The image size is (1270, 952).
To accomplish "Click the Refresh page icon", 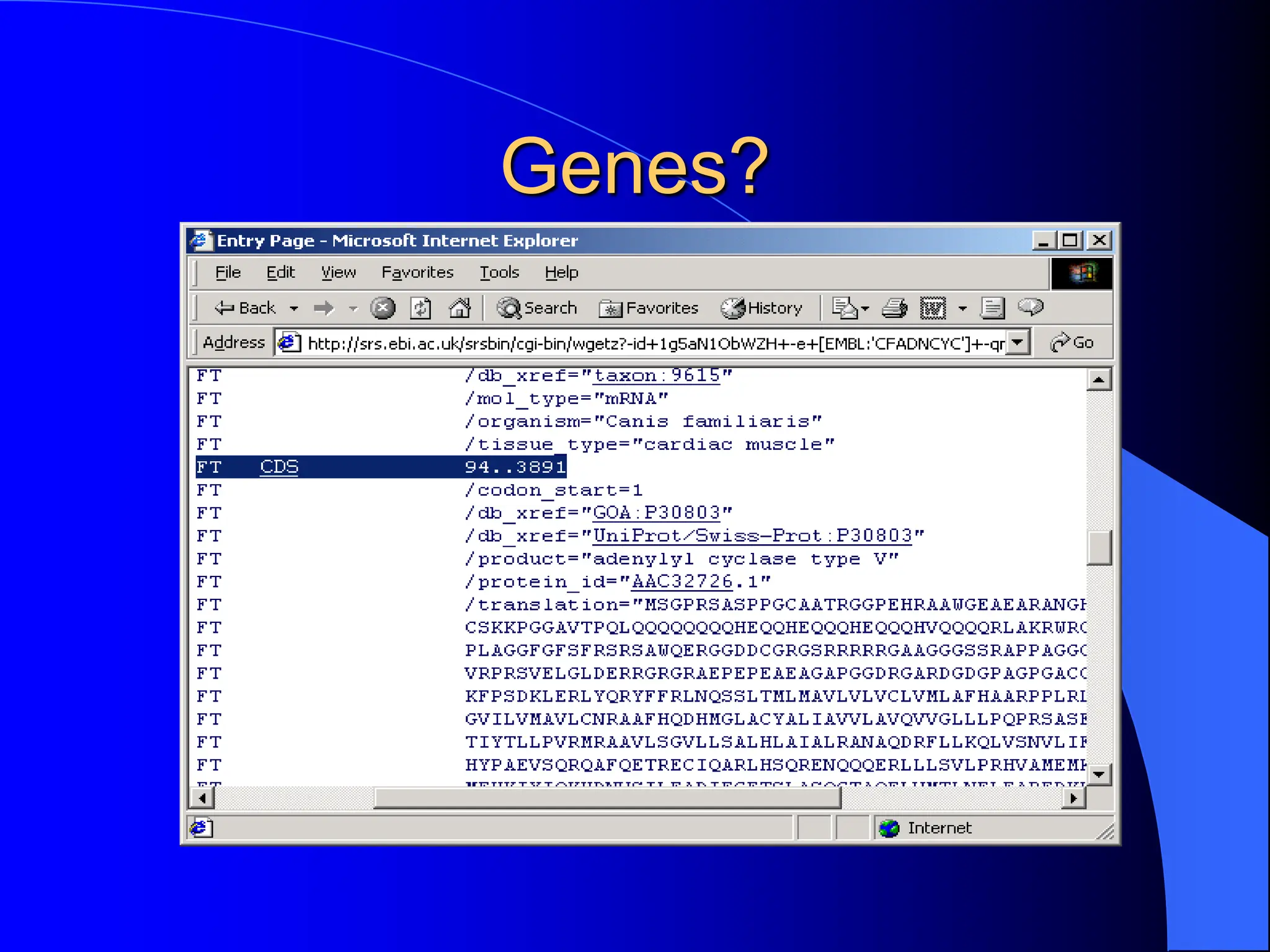I will click(420, 308).
